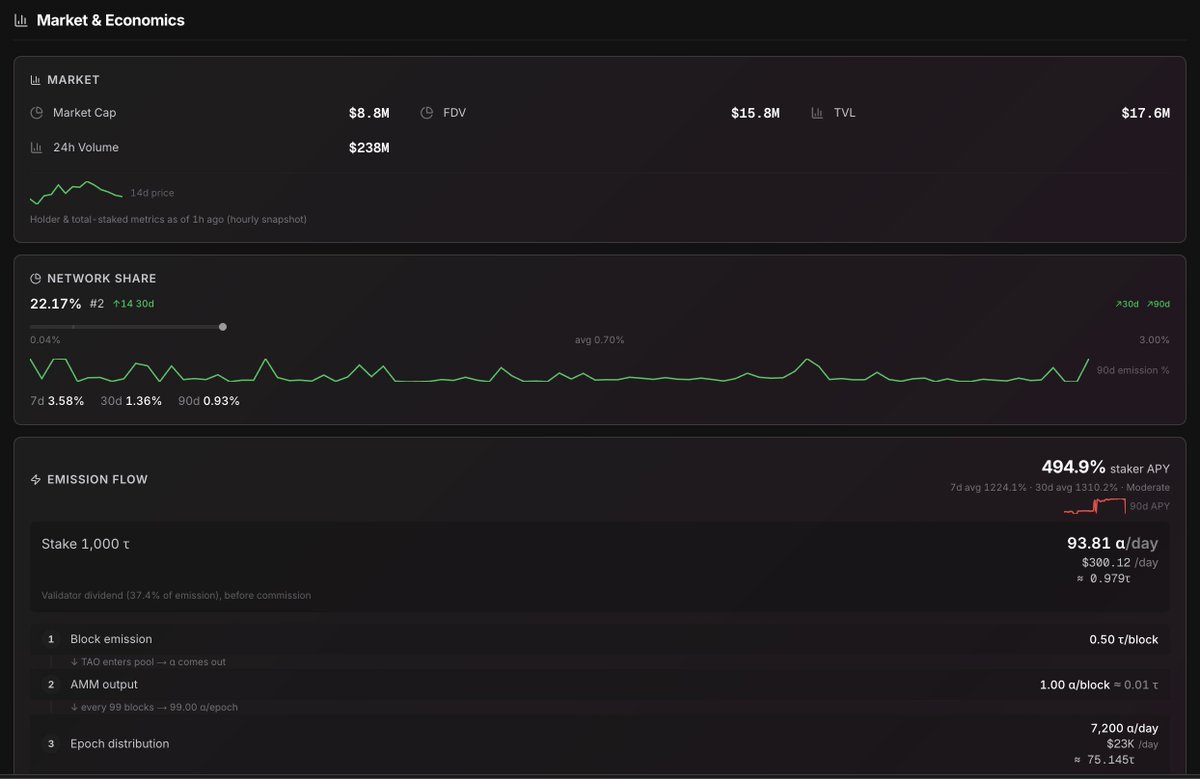
Task: Click the step 1 badge for Block emission
Action: coord(51,639)
